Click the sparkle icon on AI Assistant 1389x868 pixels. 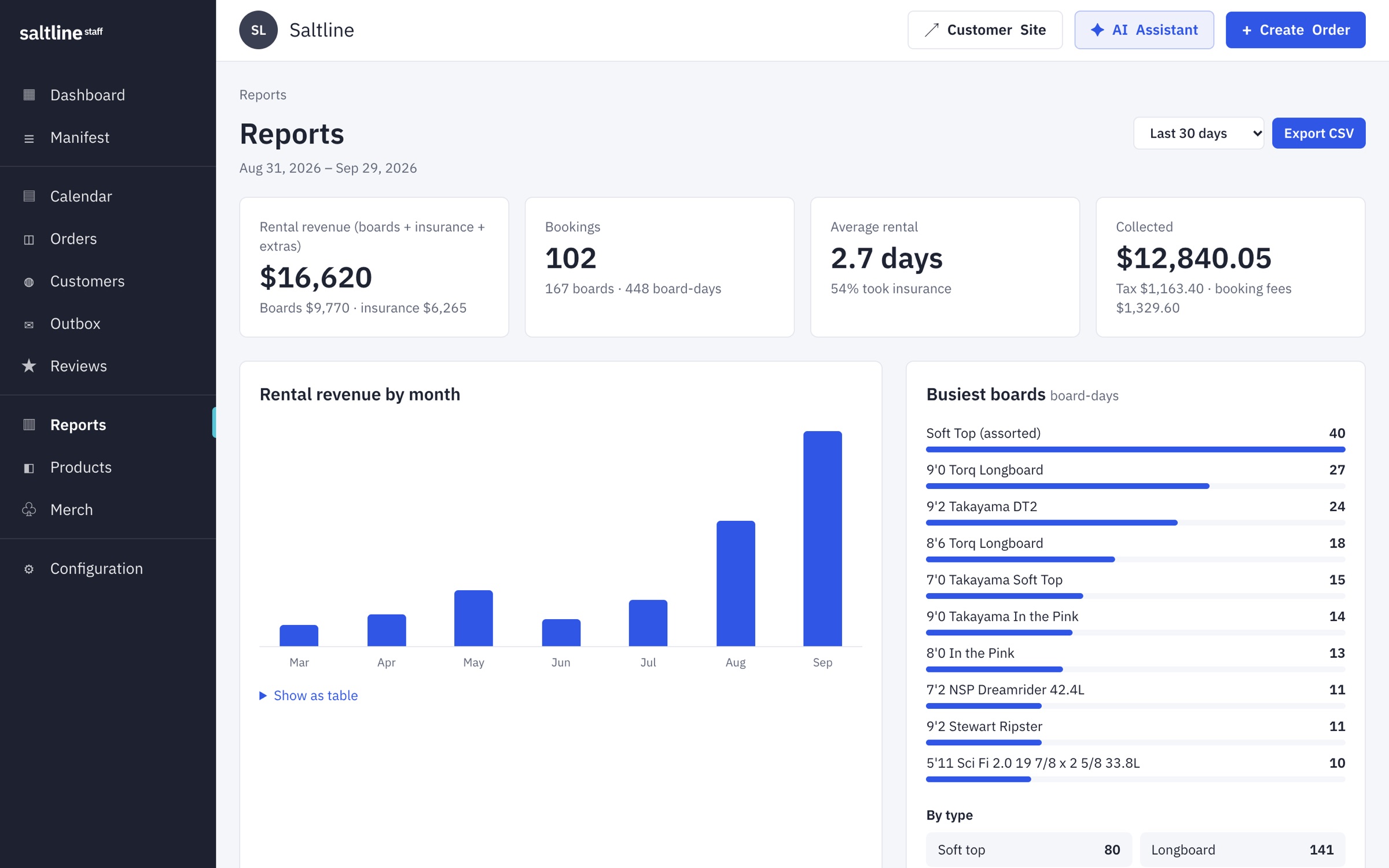click(x=1097, y=30)
